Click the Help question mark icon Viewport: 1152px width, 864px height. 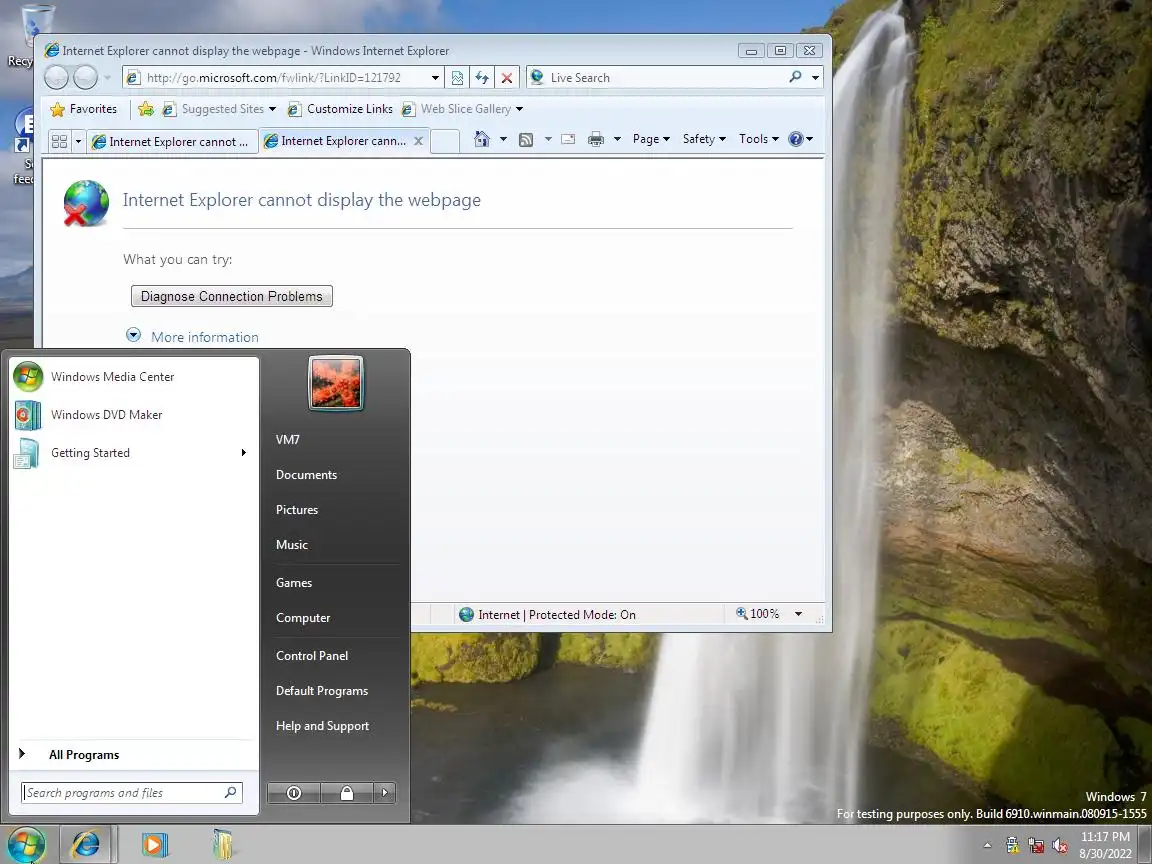click(x=796, y=139)
